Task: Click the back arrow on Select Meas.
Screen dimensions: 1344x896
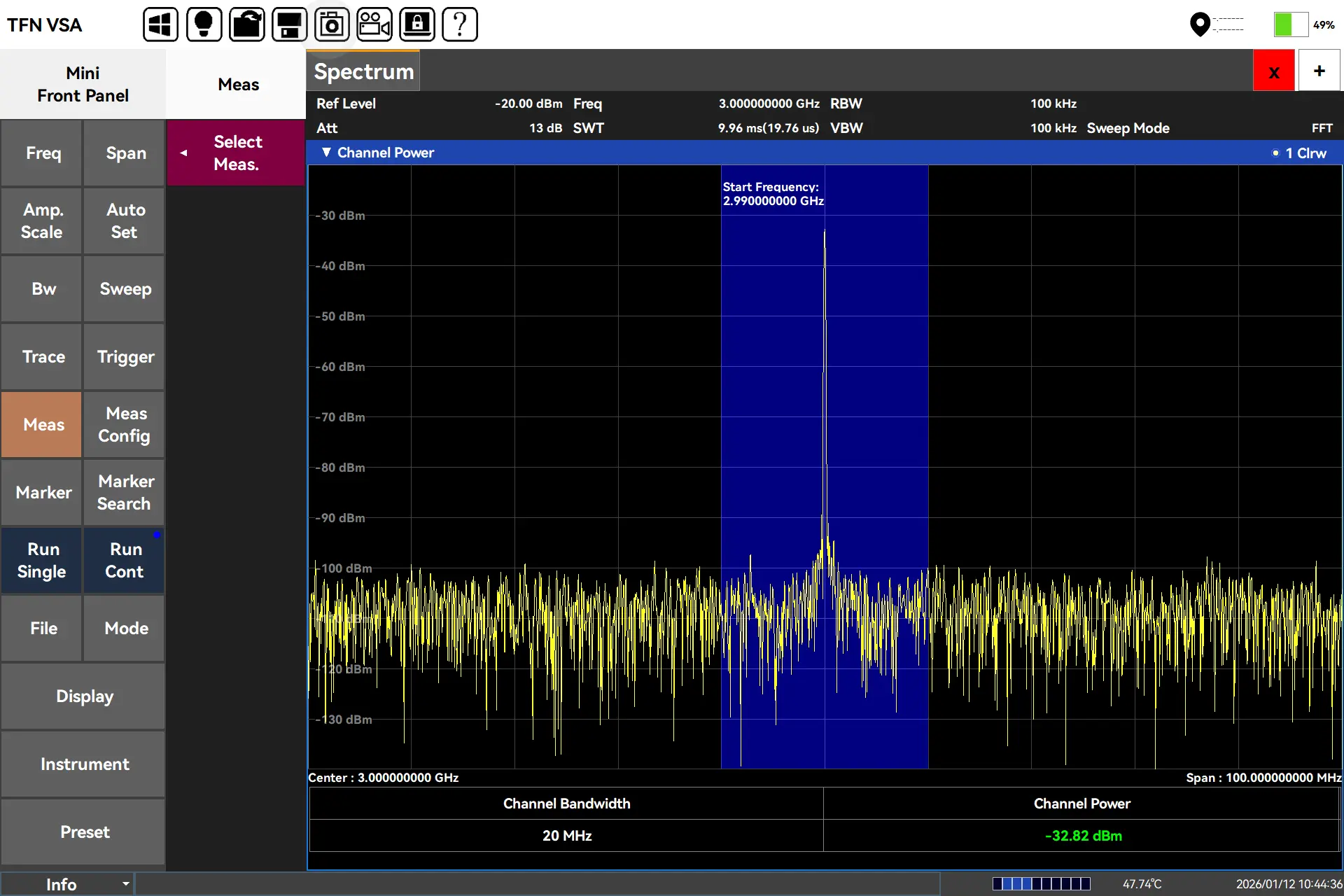Action: click(x=183, y=153)
